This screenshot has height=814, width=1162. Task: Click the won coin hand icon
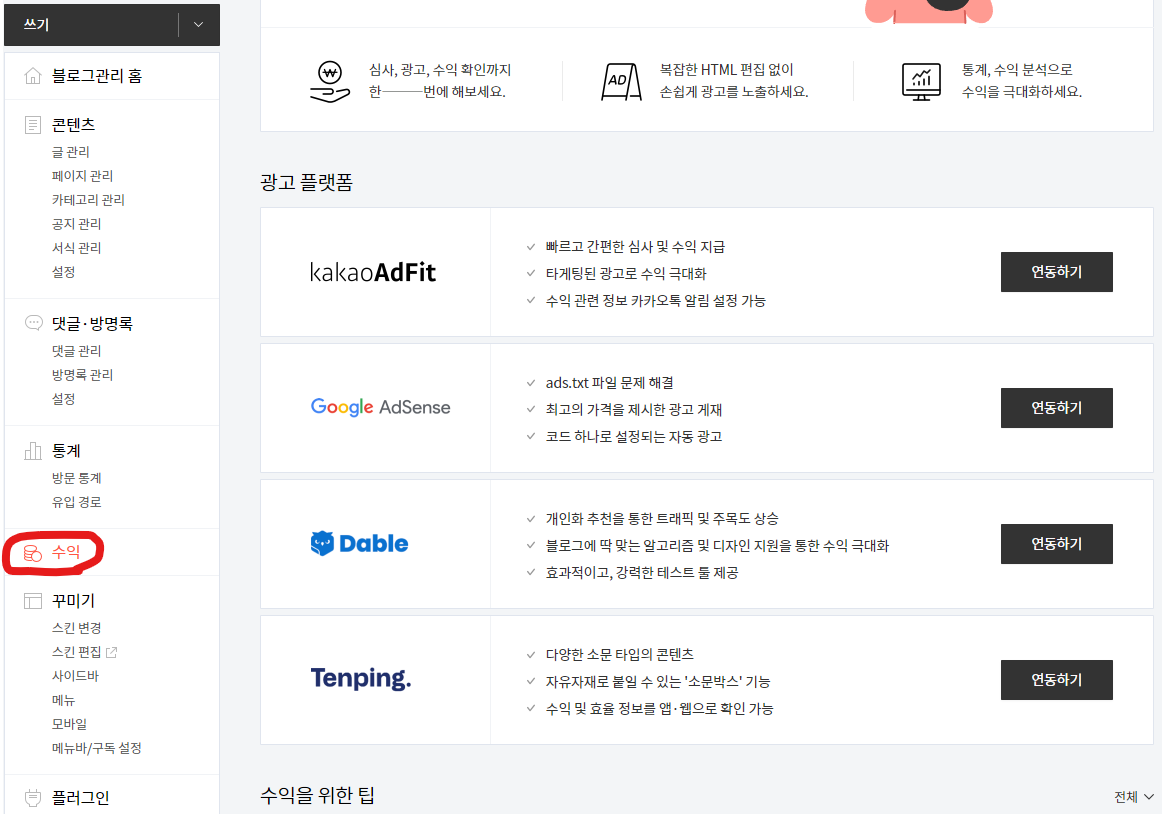(330, 82)
